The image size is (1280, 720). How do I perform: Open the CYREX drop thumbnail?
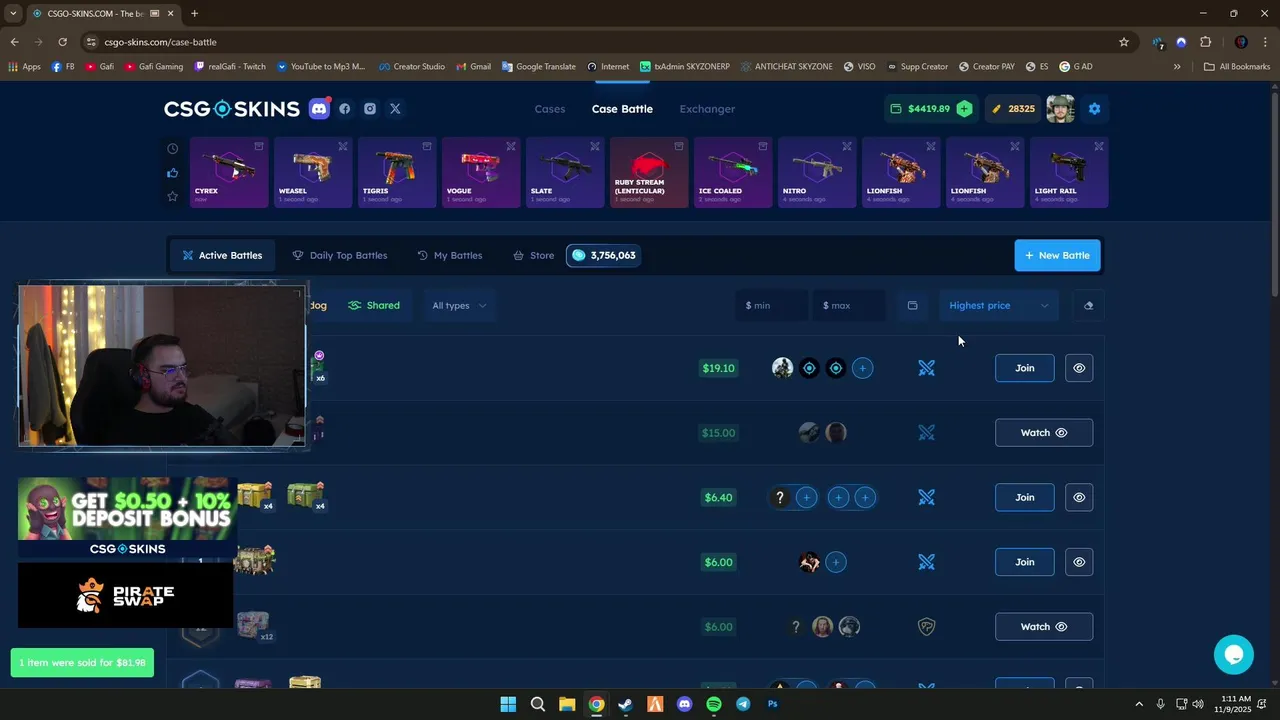[x=228, y=172]
